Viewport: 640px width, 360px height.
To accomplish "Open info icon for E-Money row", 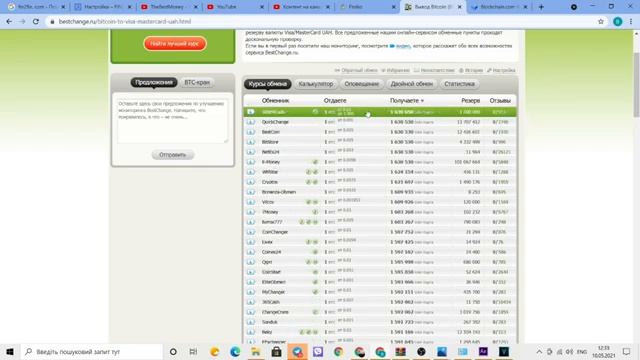I will [x=251, y=162].
